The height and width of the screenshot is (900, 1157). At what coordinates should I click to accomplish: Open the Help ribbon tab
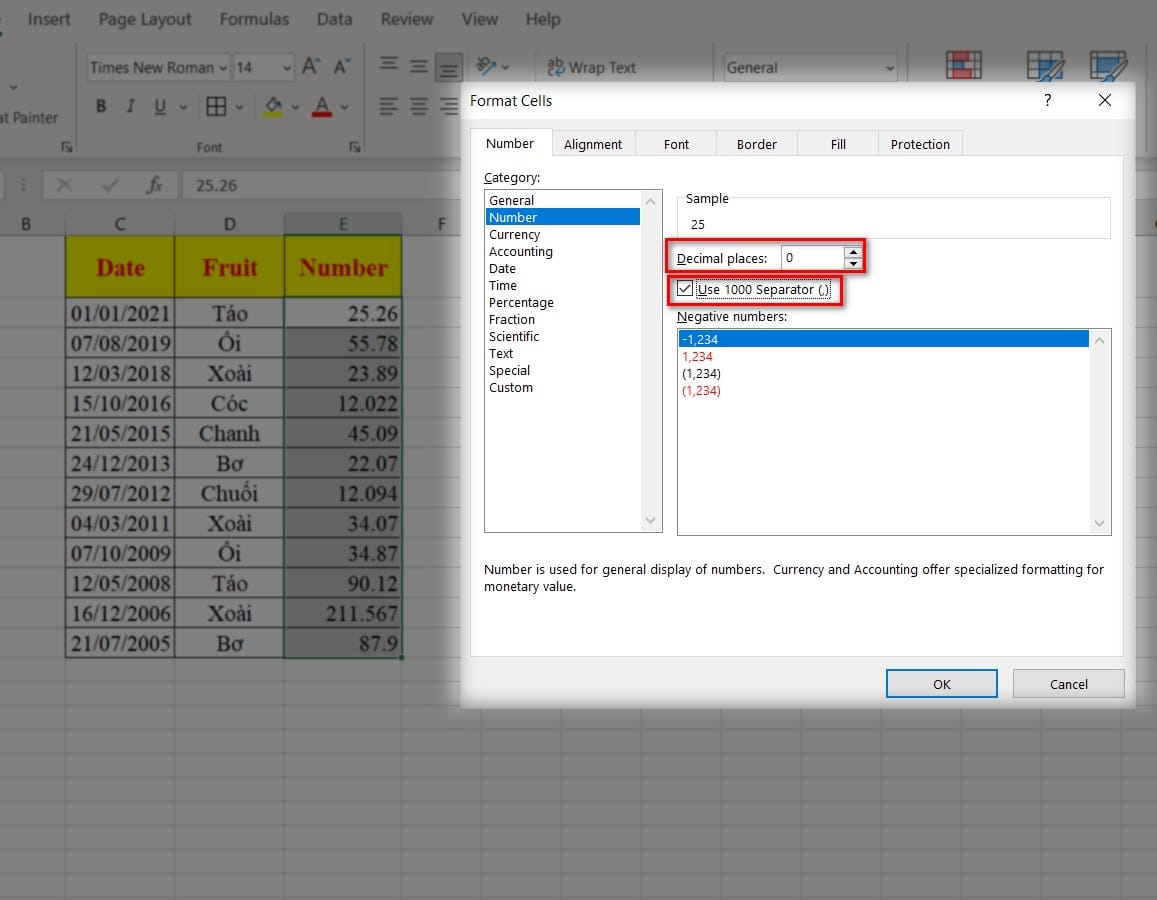coord(543,19)
